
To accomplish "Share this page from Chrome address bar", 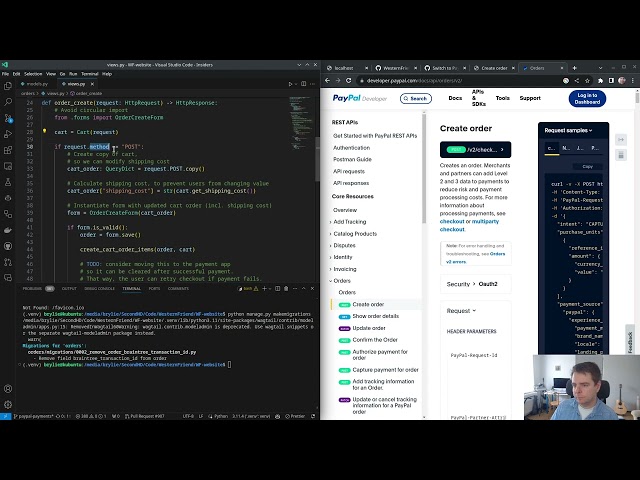I will click(x=577, y=81).
